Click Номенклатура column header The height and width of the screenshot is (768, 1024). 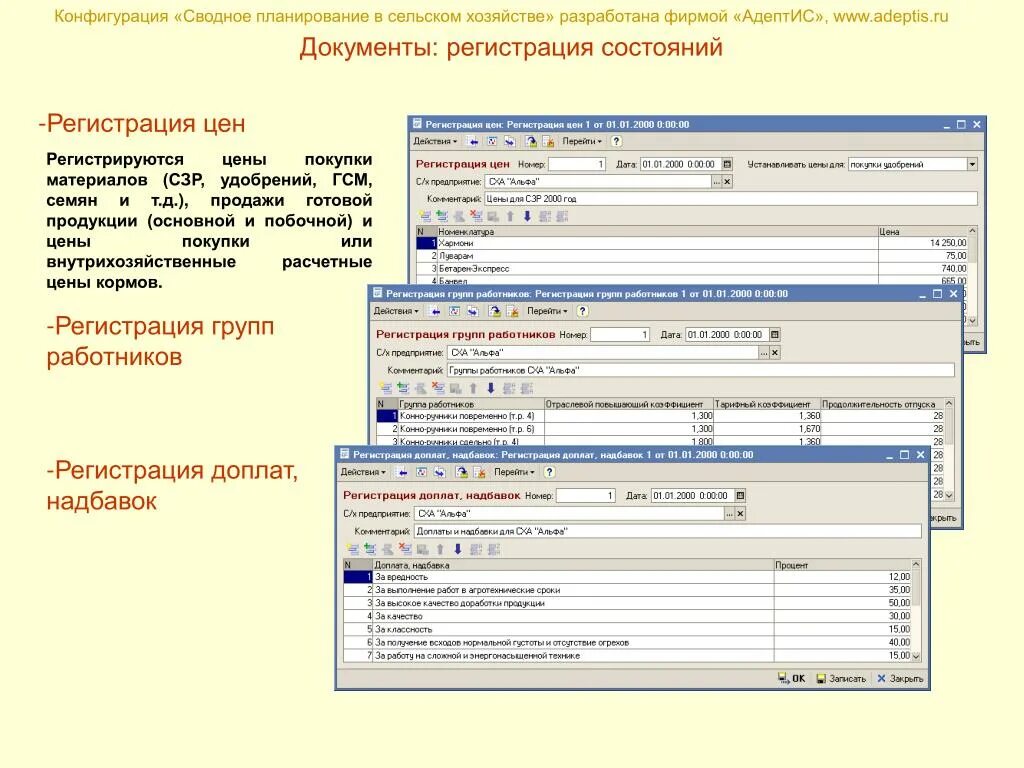657,231
